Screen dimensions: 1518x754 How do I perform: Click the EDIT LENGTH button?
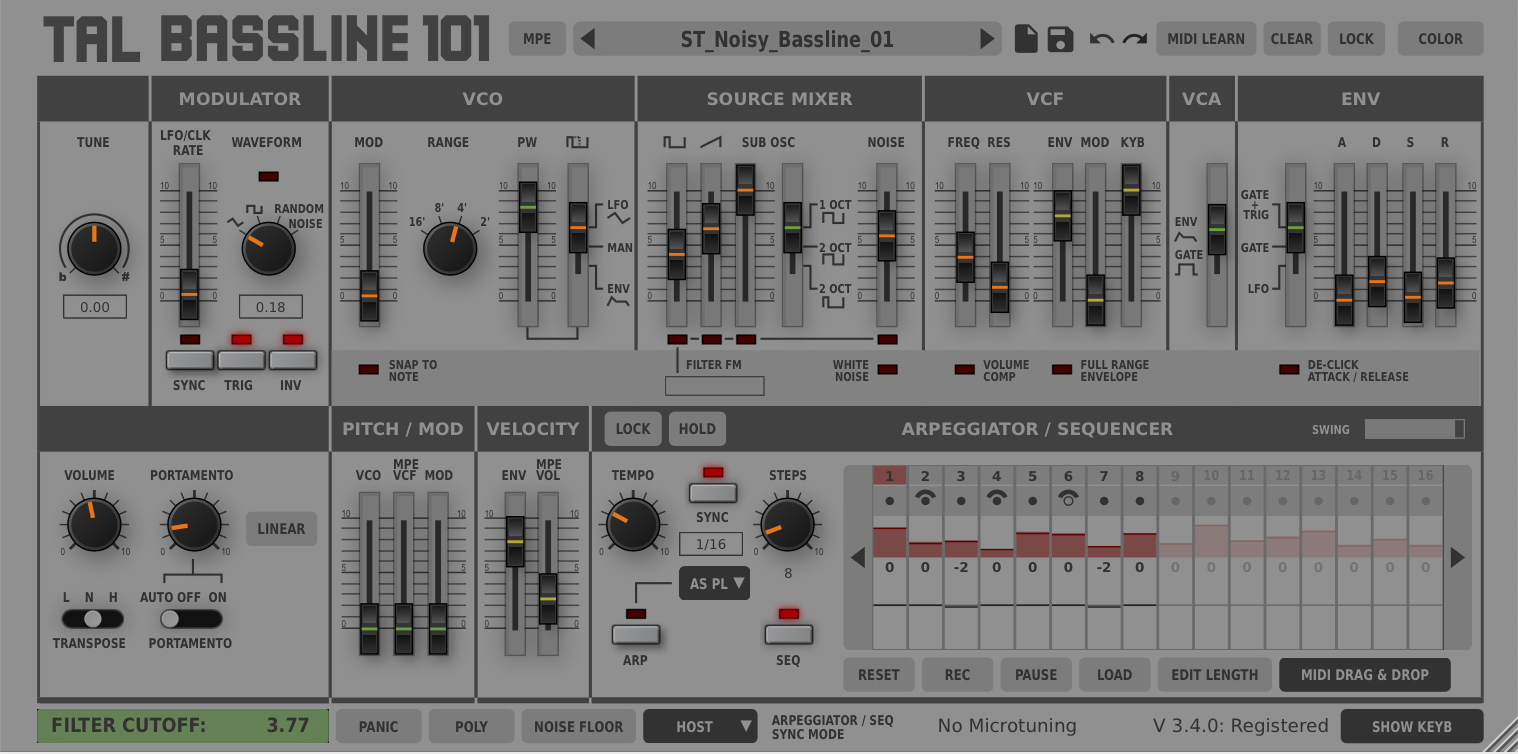point(1214,675)
